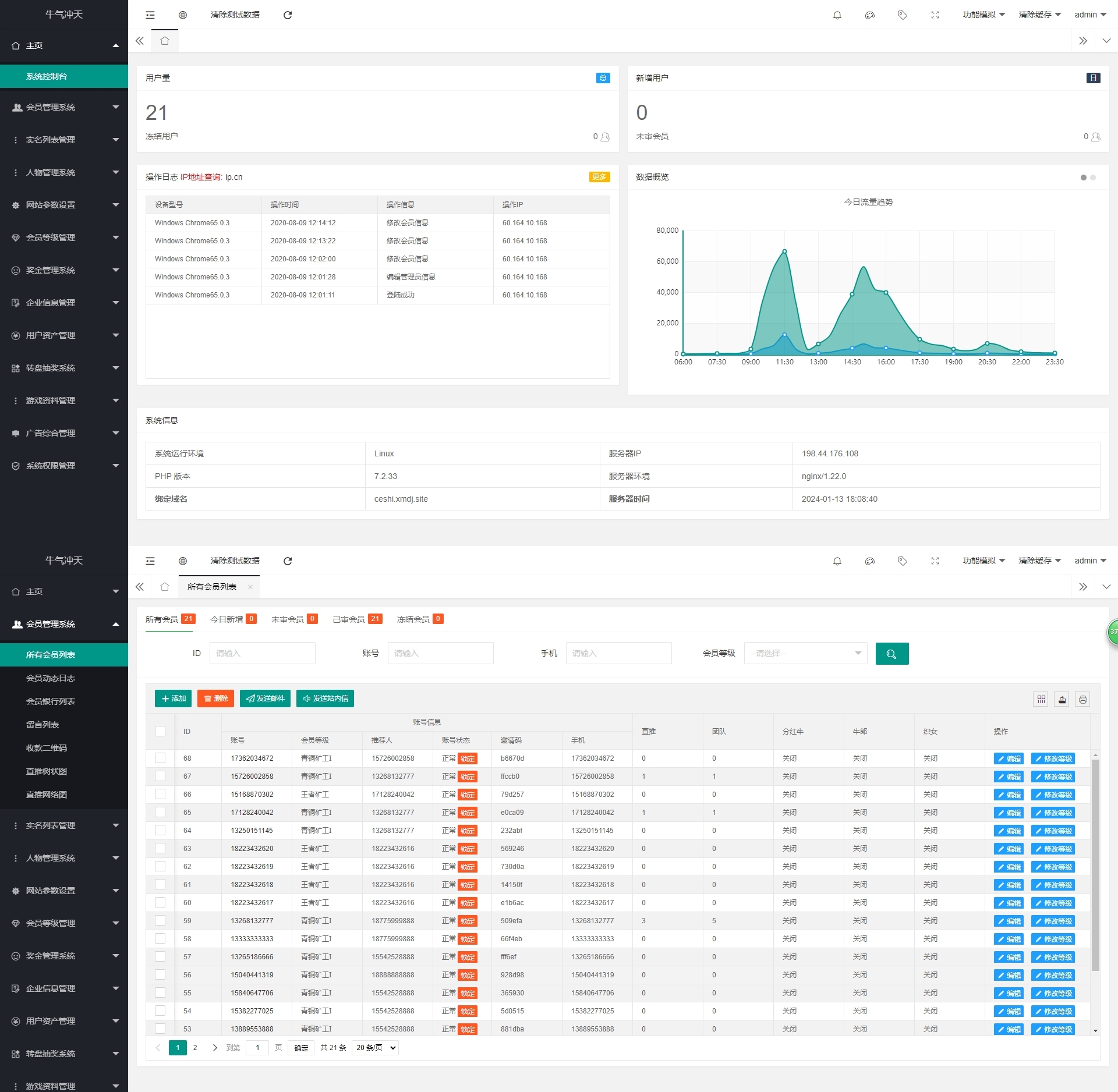Click the home tab icon on dashboard screen
1118x1092 pixels.
(x=165, y=41)
